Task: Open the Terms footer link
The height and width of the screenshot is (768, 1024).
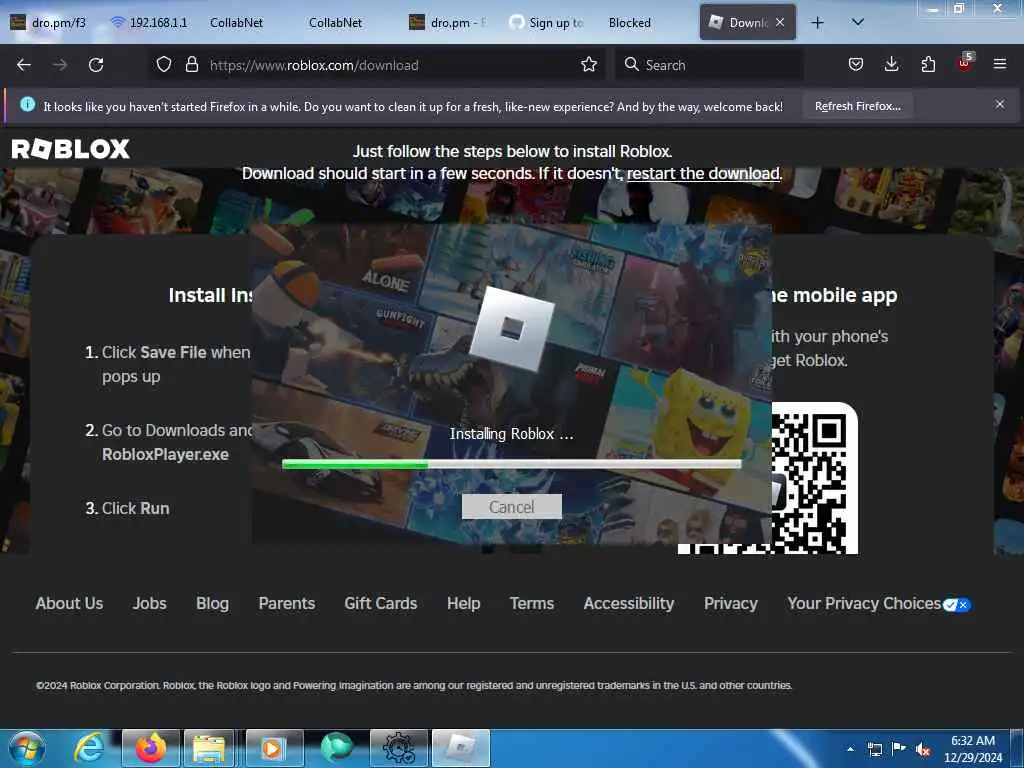Action: click(x=532, y=603)
